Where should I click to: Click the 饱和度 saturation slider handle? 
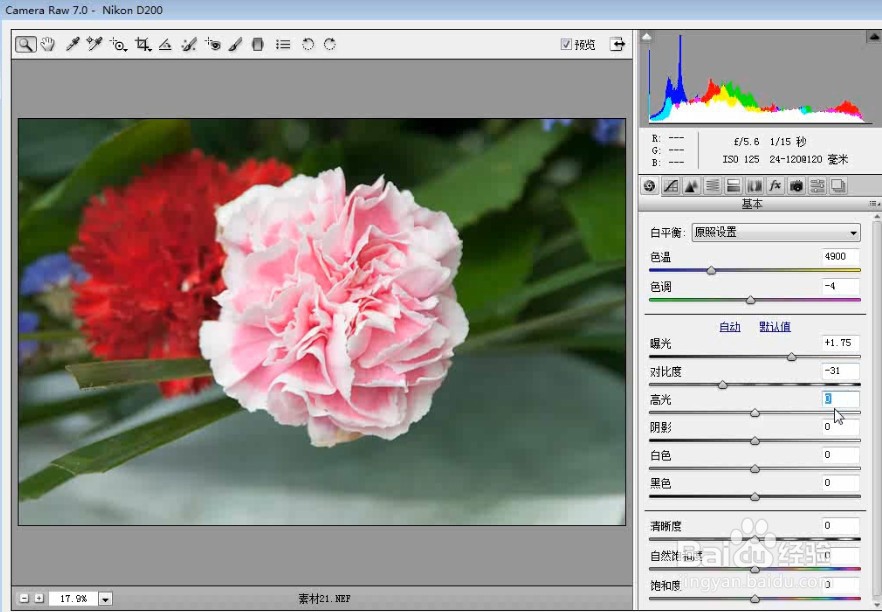pos(755,598)
